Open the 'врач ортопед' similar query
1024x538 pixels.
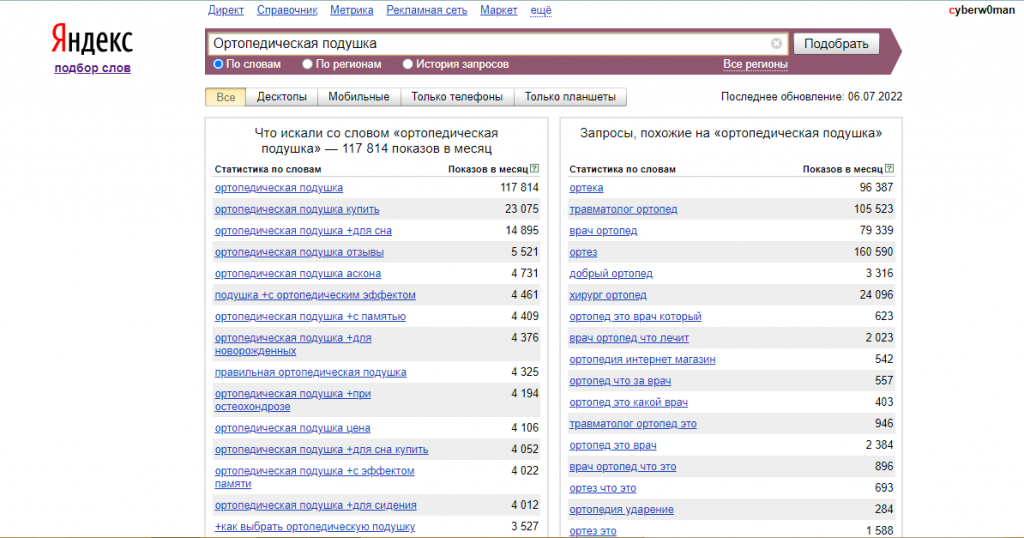click(x=603, y=231)
